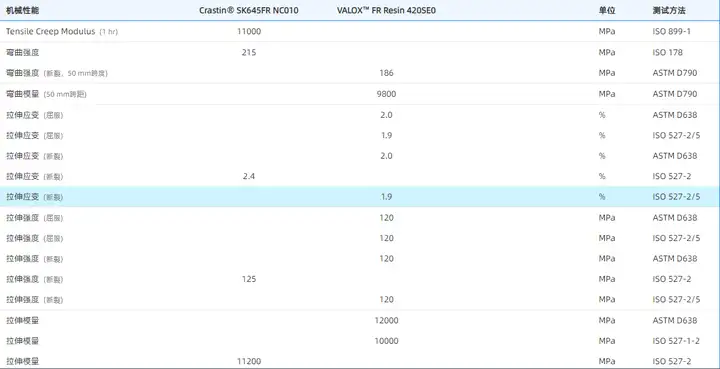Click 120 in 拉伸强度 (屈服) ISO 527-2/5 row
720x369 pixels.
coord(387,238)
